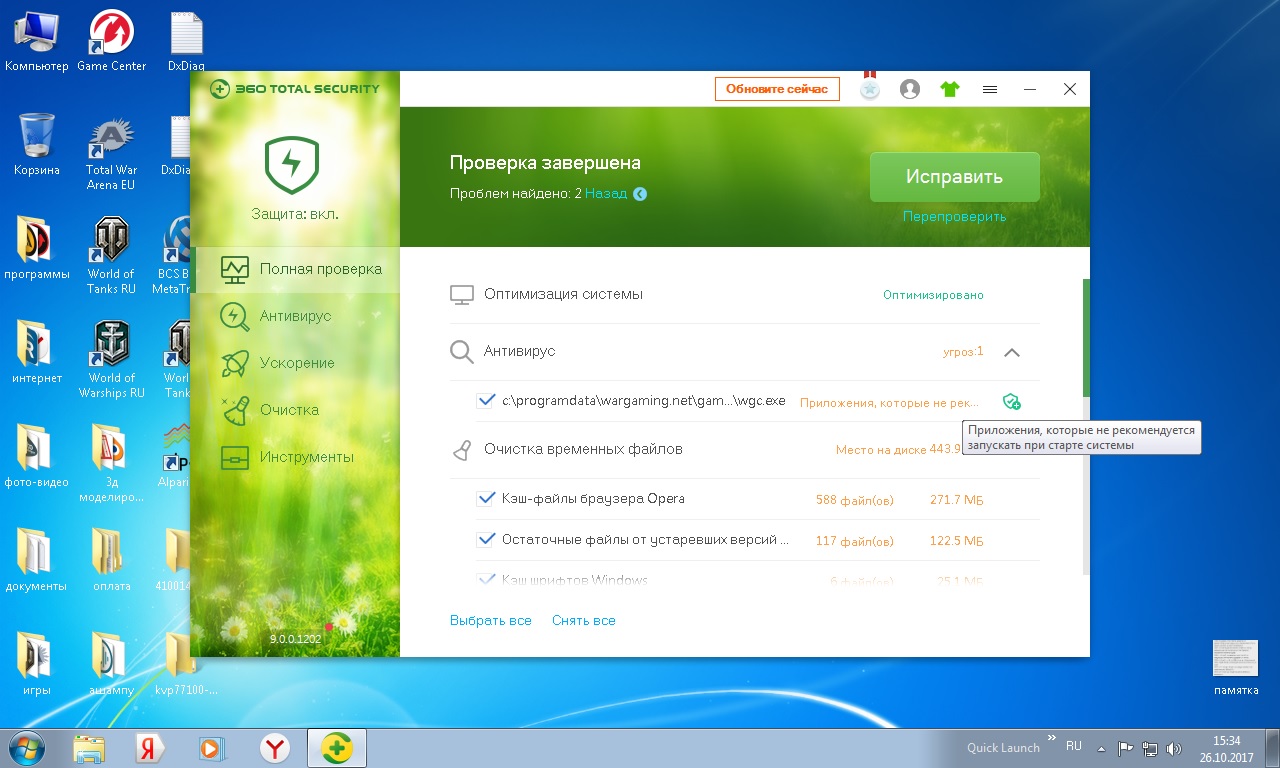This screenshot has height=768, width=1280.
Task: Click the c:\programdata\wargaming.net path text
Action: (x=644, y=401)
